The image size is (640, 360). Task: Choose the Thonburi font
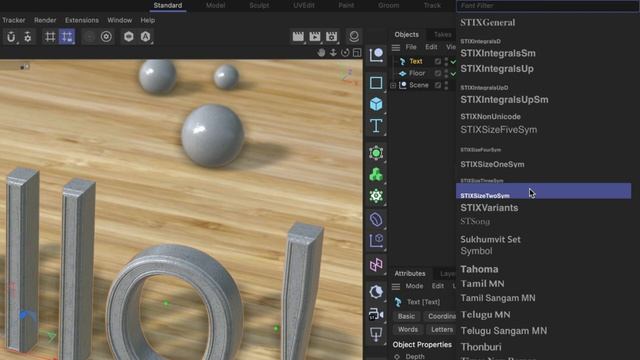pos(481,347)
